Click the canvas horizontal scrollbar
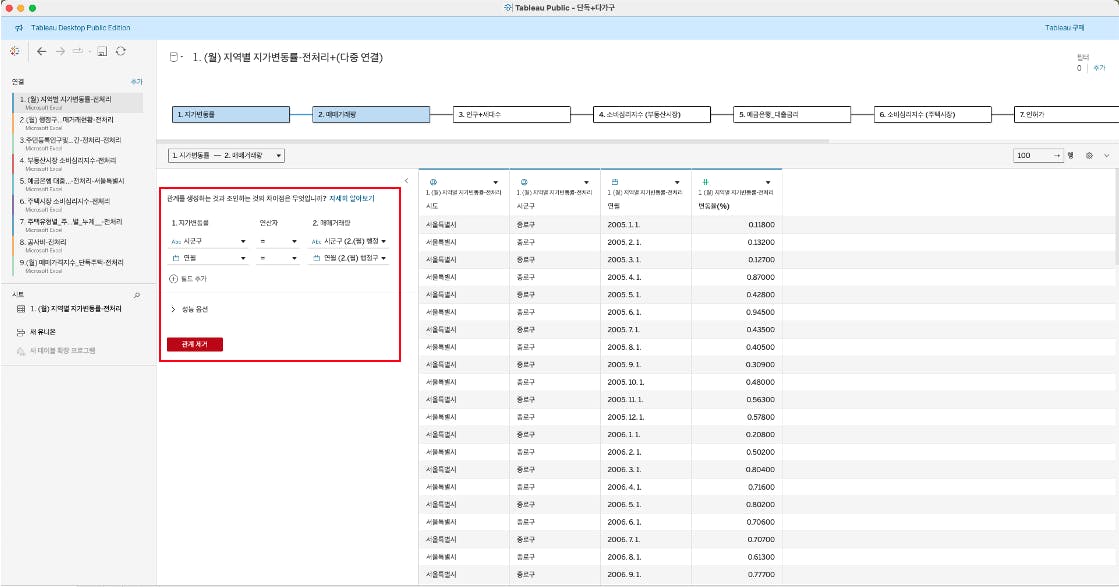Viewport: 1119px width, 587px height. click(x=492, y=141)
